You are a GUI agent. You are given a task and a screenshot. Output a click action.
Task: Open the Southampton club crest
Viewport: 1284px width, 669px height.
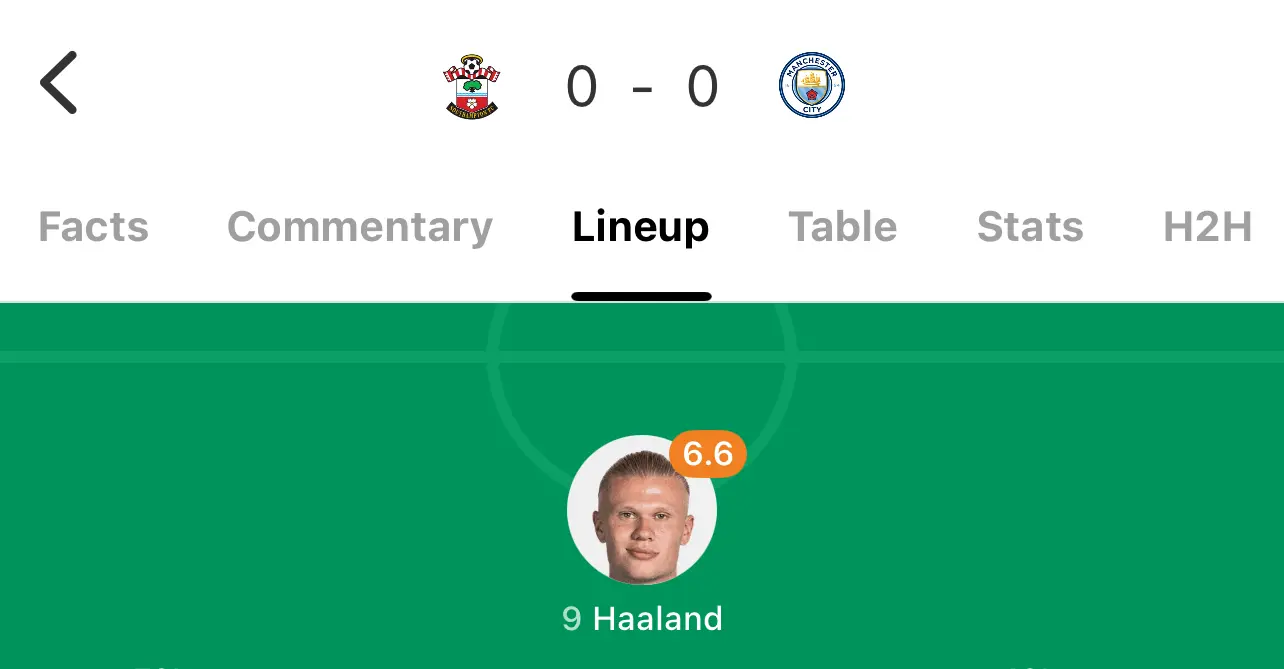pos(472,88)
